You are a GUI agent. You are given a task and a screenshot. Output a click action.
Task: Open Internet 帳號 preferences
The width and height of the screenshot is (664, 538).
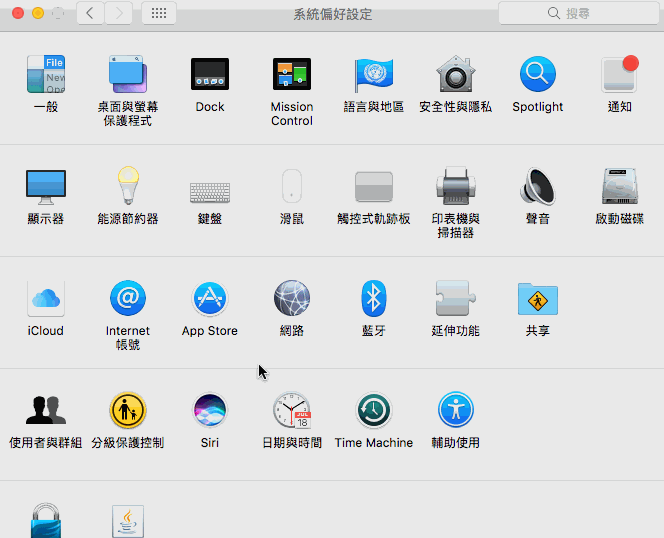click(x=128, y=298)
